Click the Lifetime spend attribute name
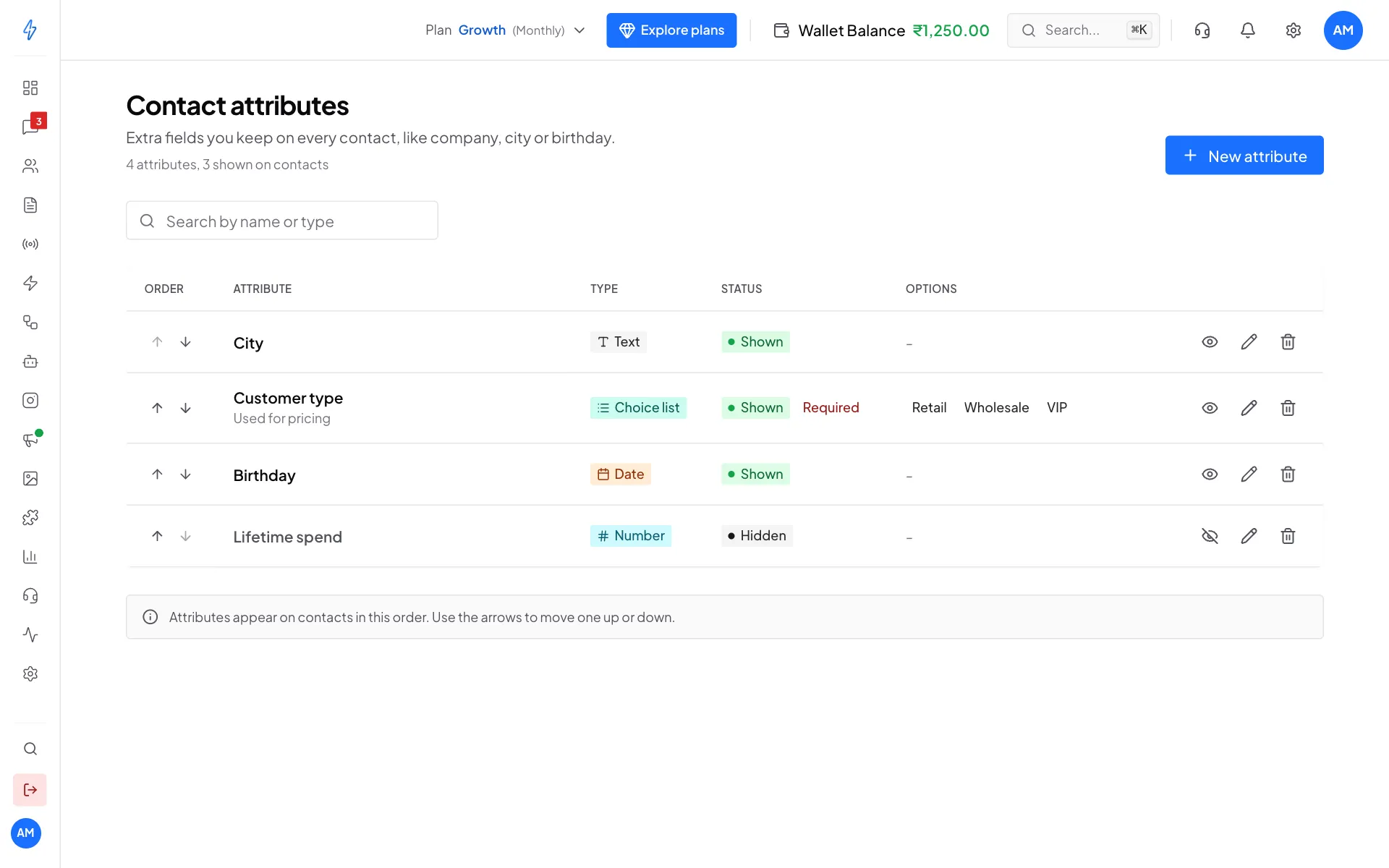The height and width of the screenshot is (868, 1389). [x=287, y=537]
